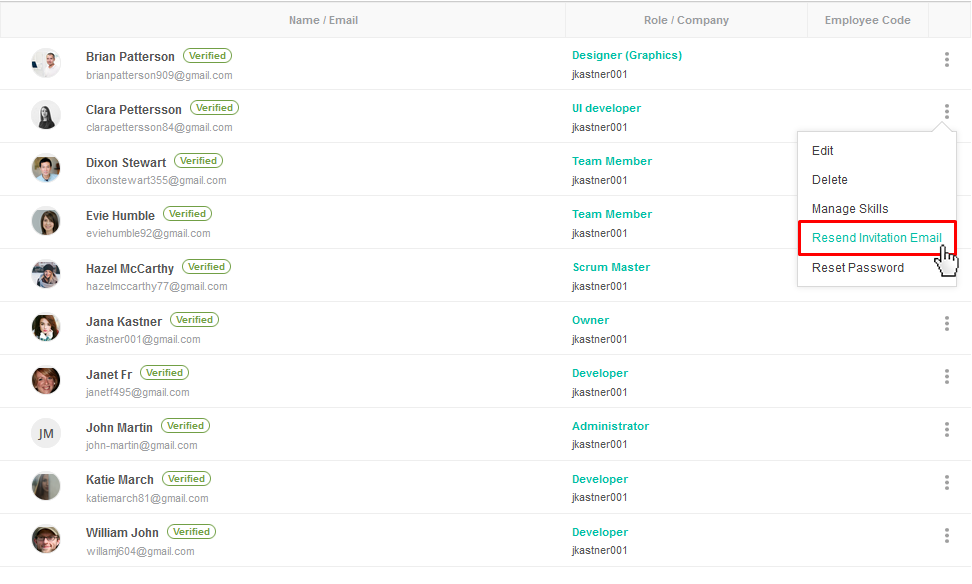Click the Employee Code column header
Image resolution: width=972 pixels, height=584 pixels.
tap(867, 20)
